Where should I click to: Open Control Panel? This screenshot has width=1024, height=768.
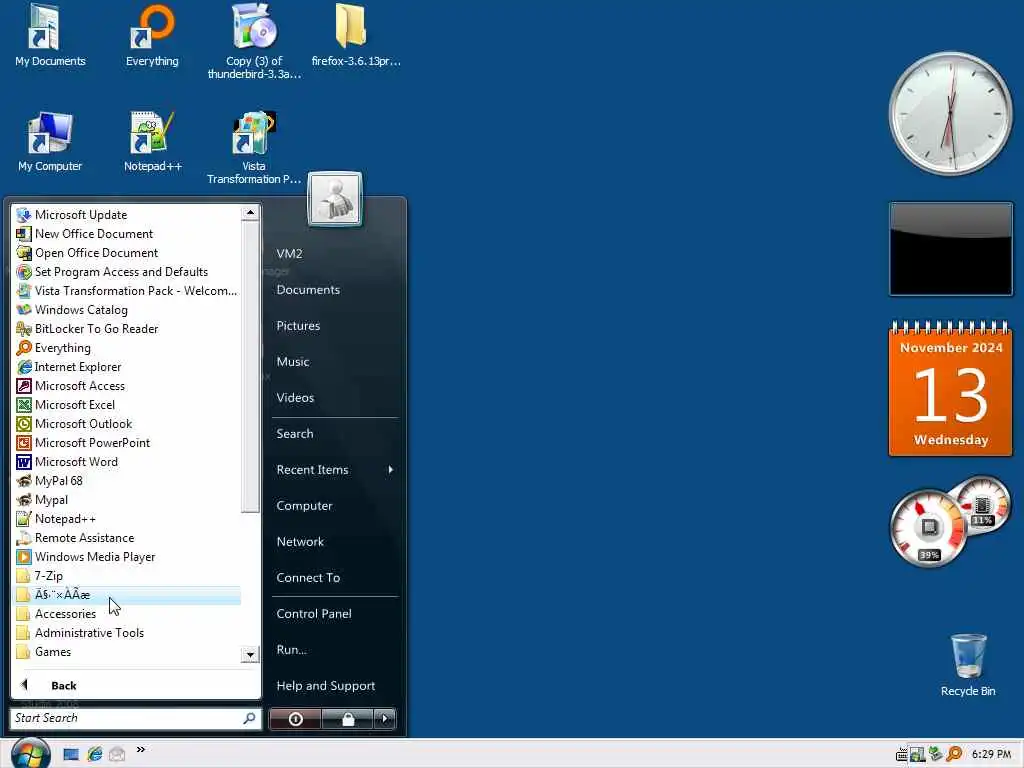tap(313, 613)
